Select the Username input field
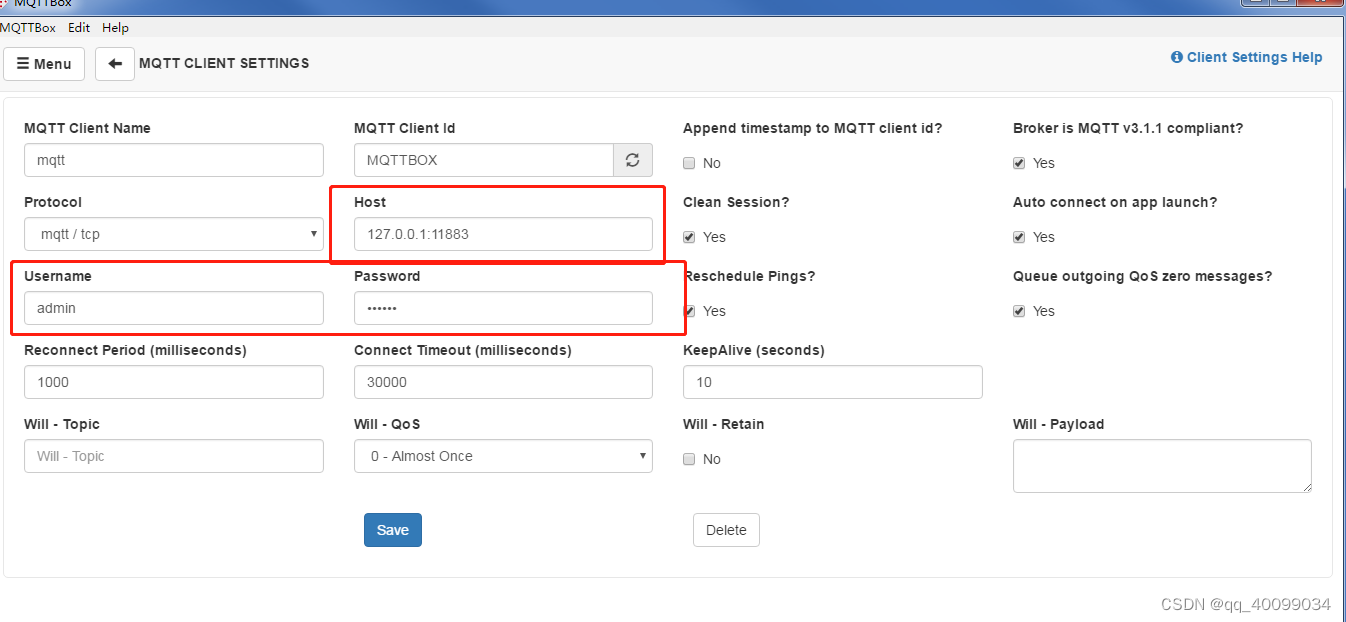 pyautogui.click(x=174, y=308)
